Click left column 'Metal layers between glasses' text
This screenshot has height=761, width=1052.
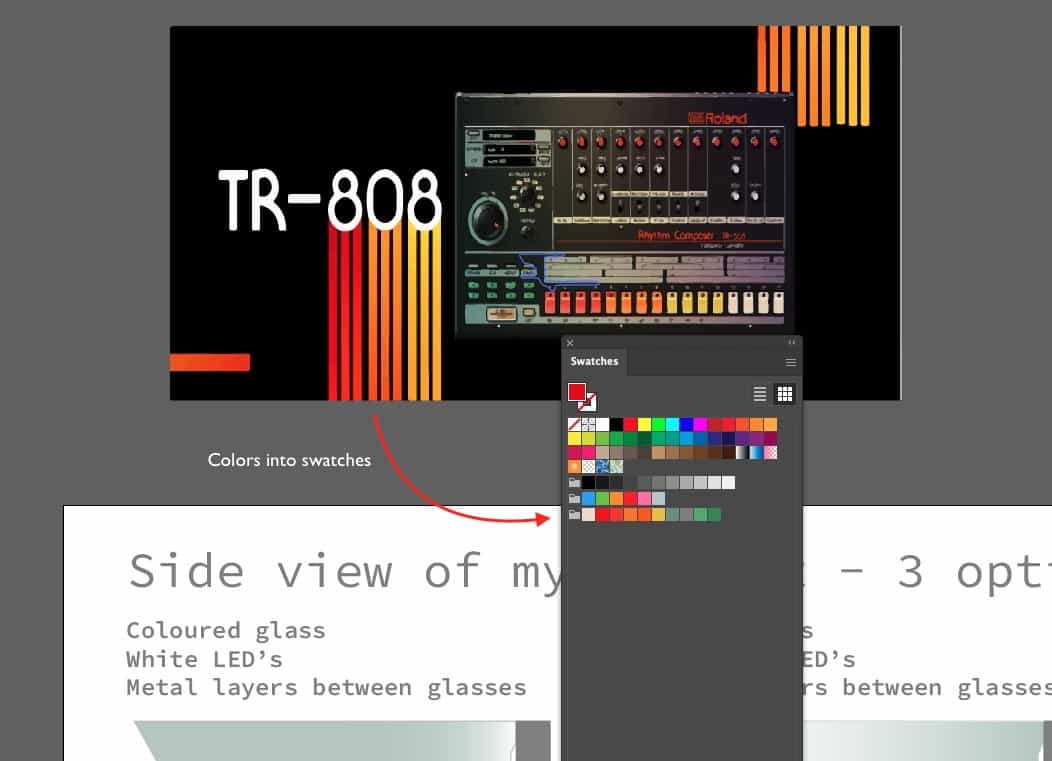tap(326, 688)
